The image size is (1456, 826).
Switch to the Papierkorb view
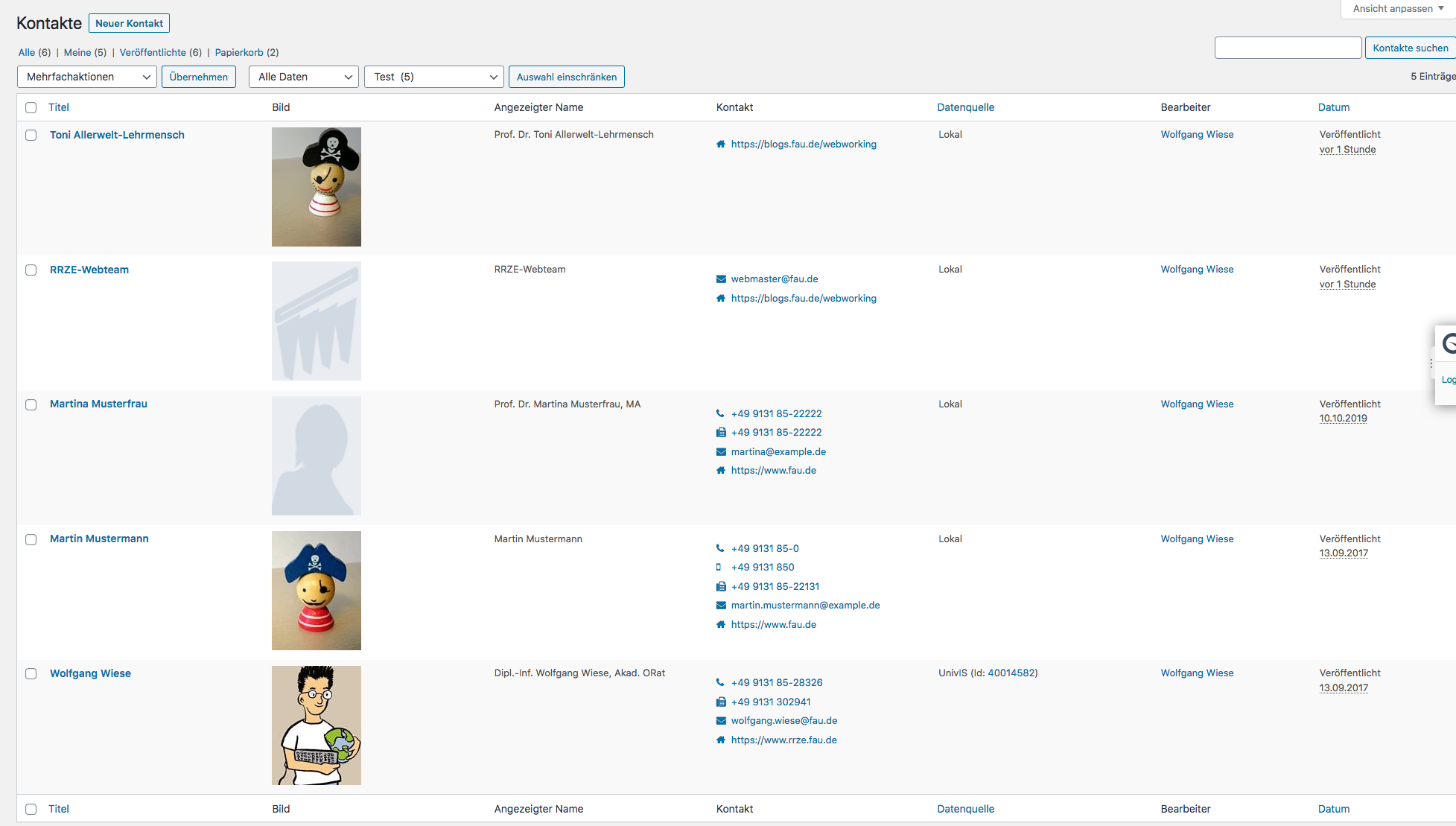pos(238,52)
